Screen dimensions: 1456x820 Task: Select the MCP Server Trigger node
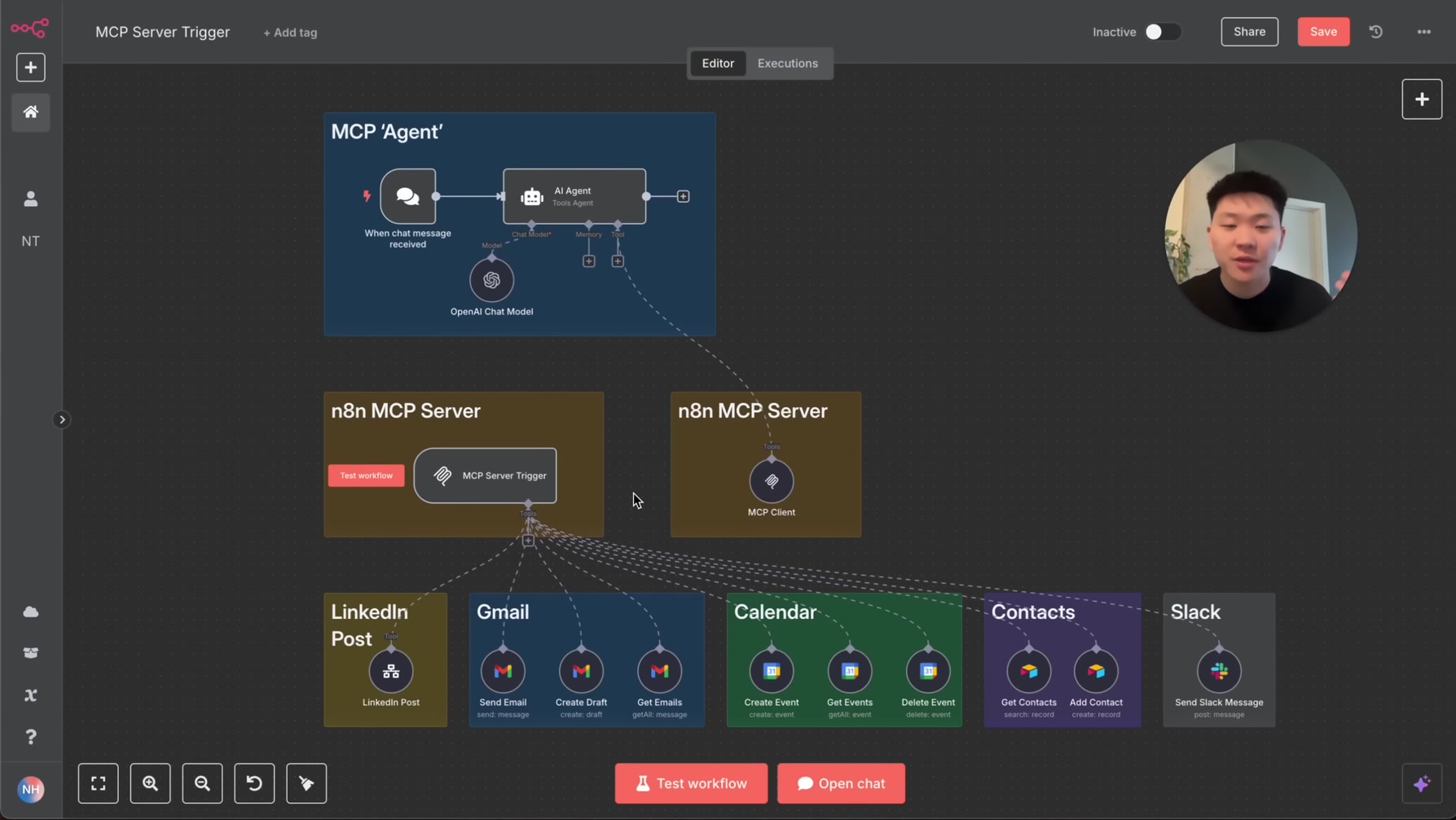[486, 476]
